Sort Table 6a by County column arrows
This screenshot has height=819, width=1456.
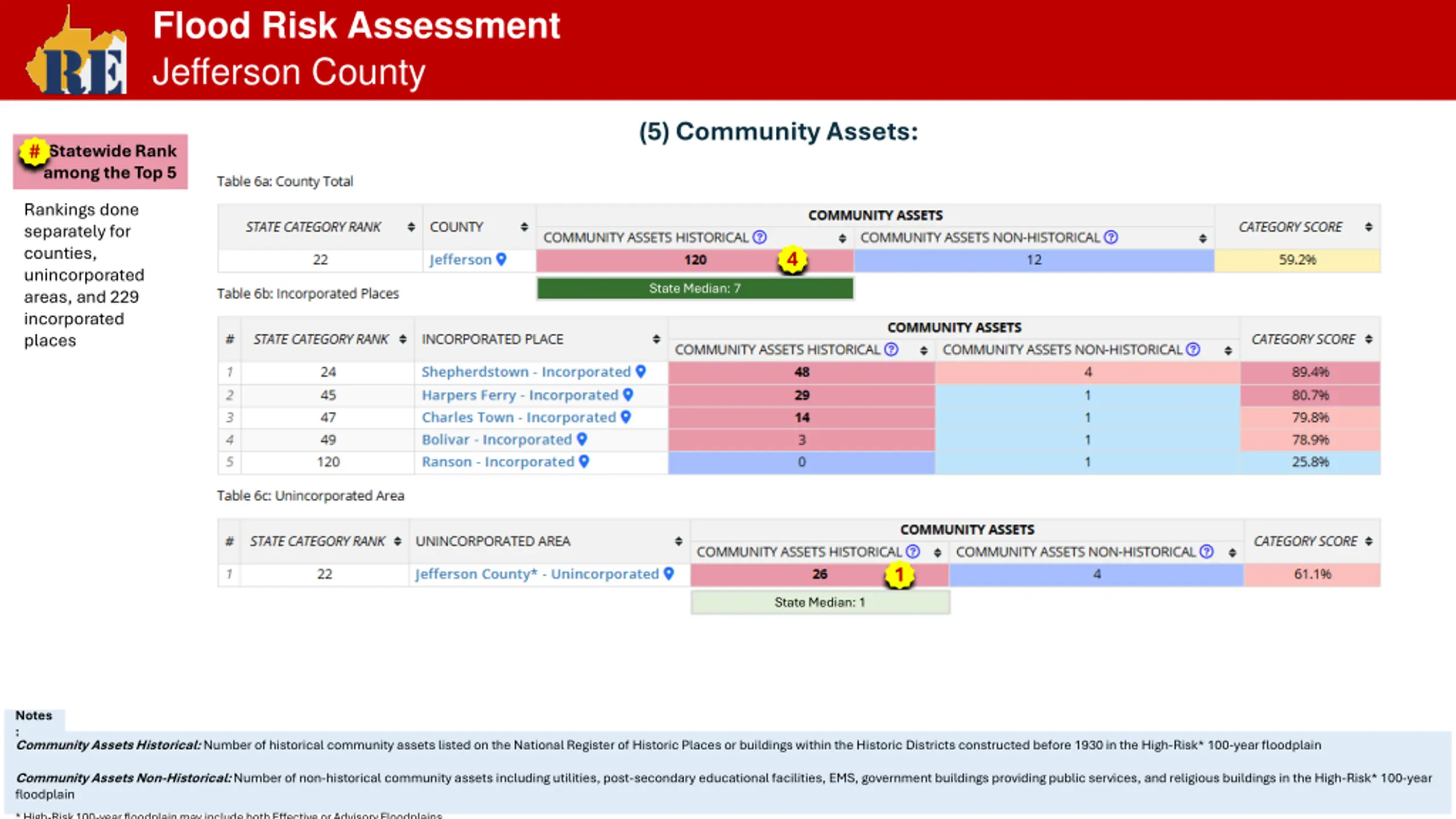pos(524,227)
